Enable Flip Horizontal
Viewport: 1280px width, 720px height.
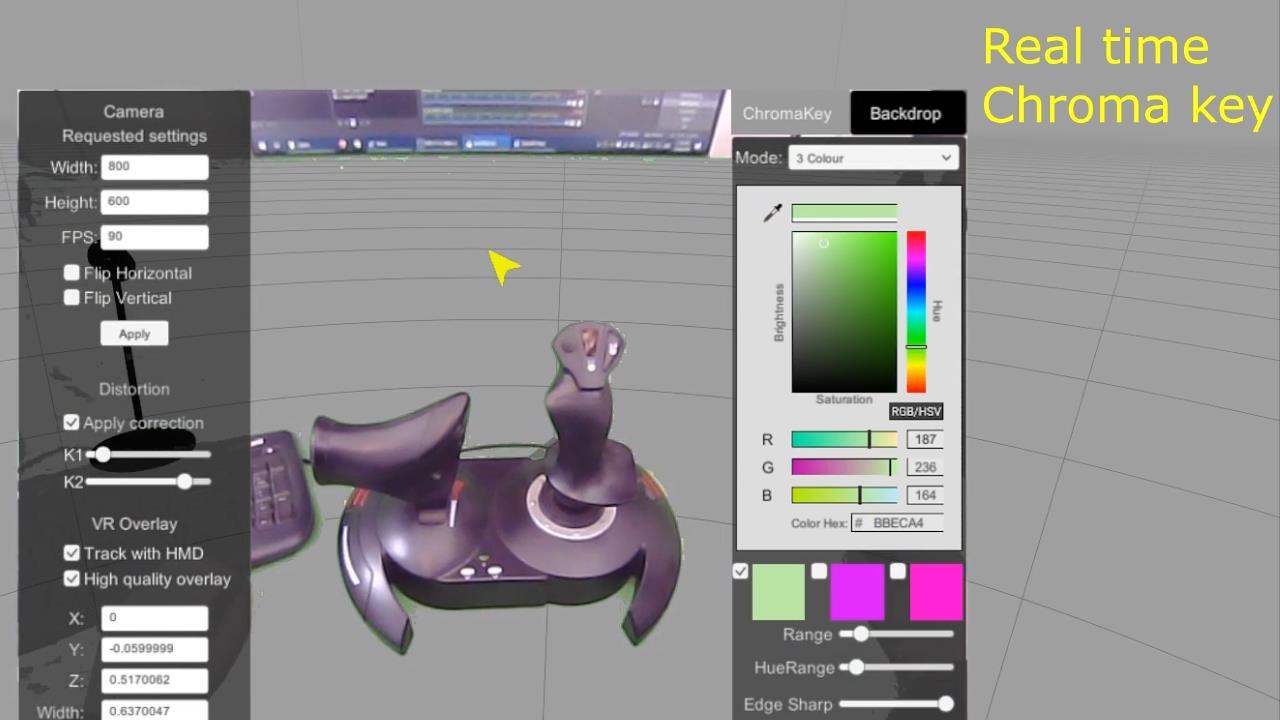(71, 272)
